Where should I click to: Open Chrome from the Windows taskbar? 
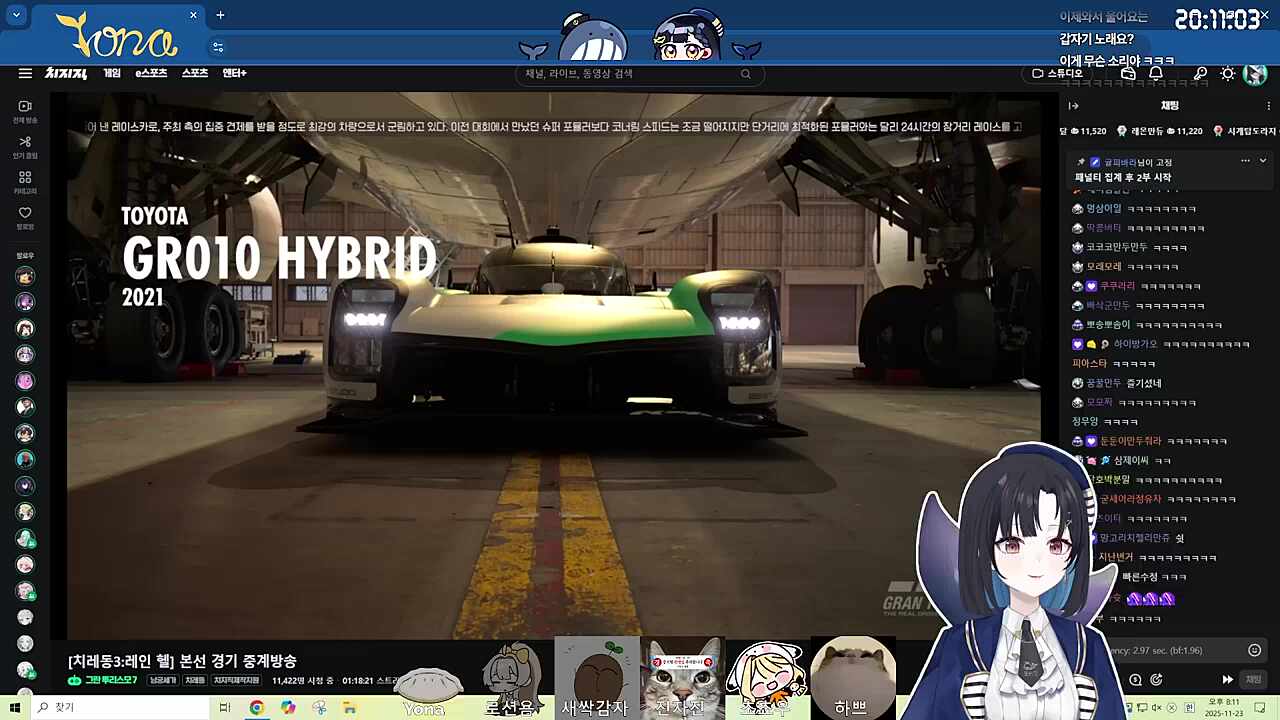coord(257,708)
